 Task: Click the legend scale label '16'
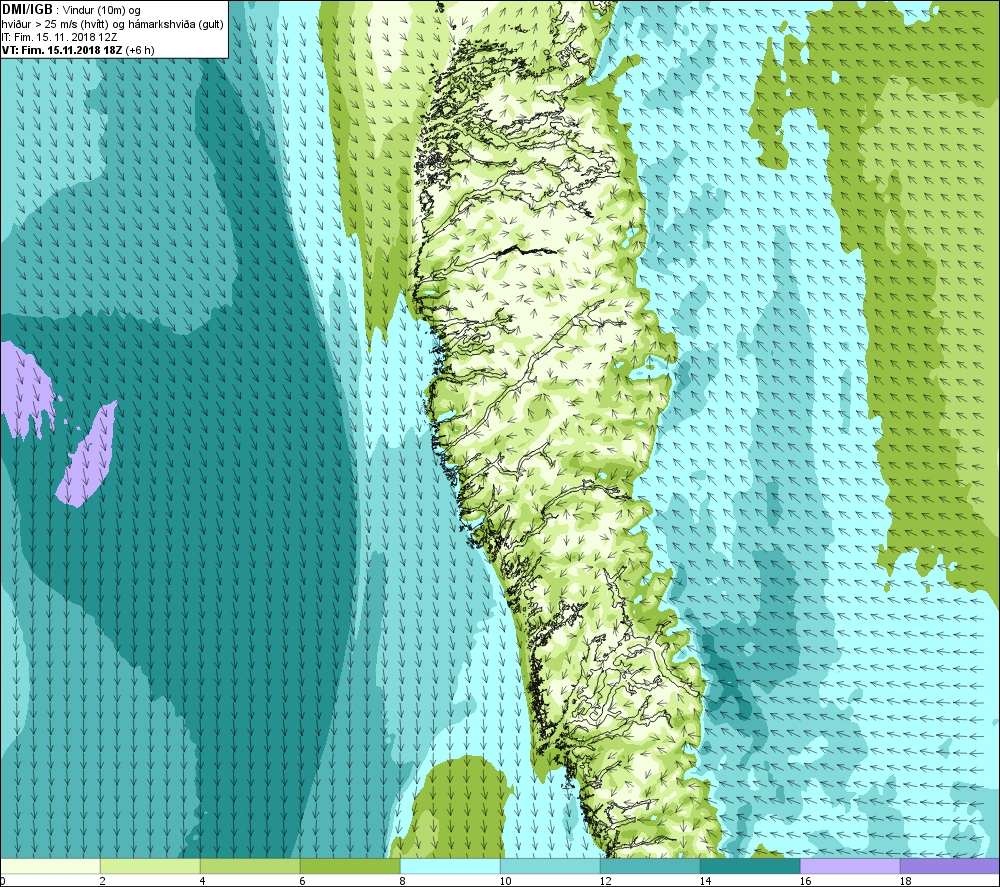tap(805, 881)
